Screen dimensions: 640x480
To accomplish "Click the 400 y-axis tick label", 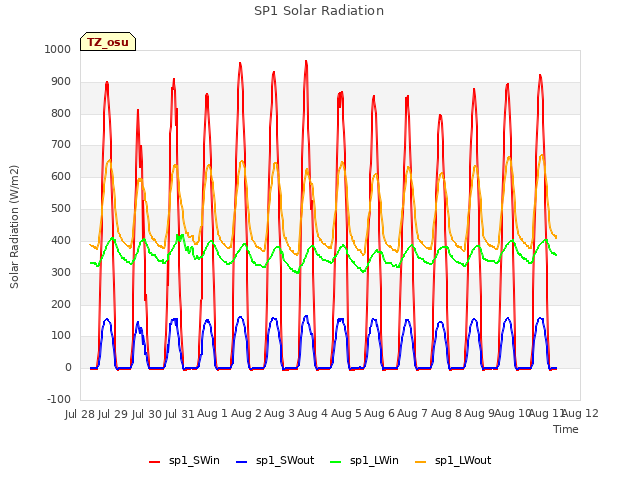I will coord(61,240).
